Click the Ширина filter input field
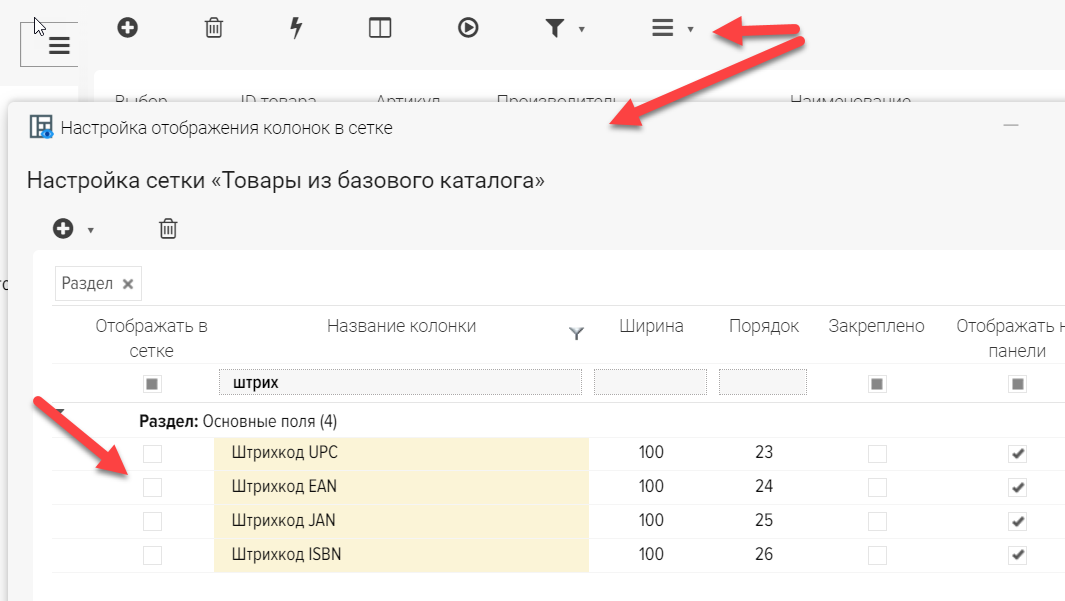Screen dimensions: 1065x601 tap(650, 382)
